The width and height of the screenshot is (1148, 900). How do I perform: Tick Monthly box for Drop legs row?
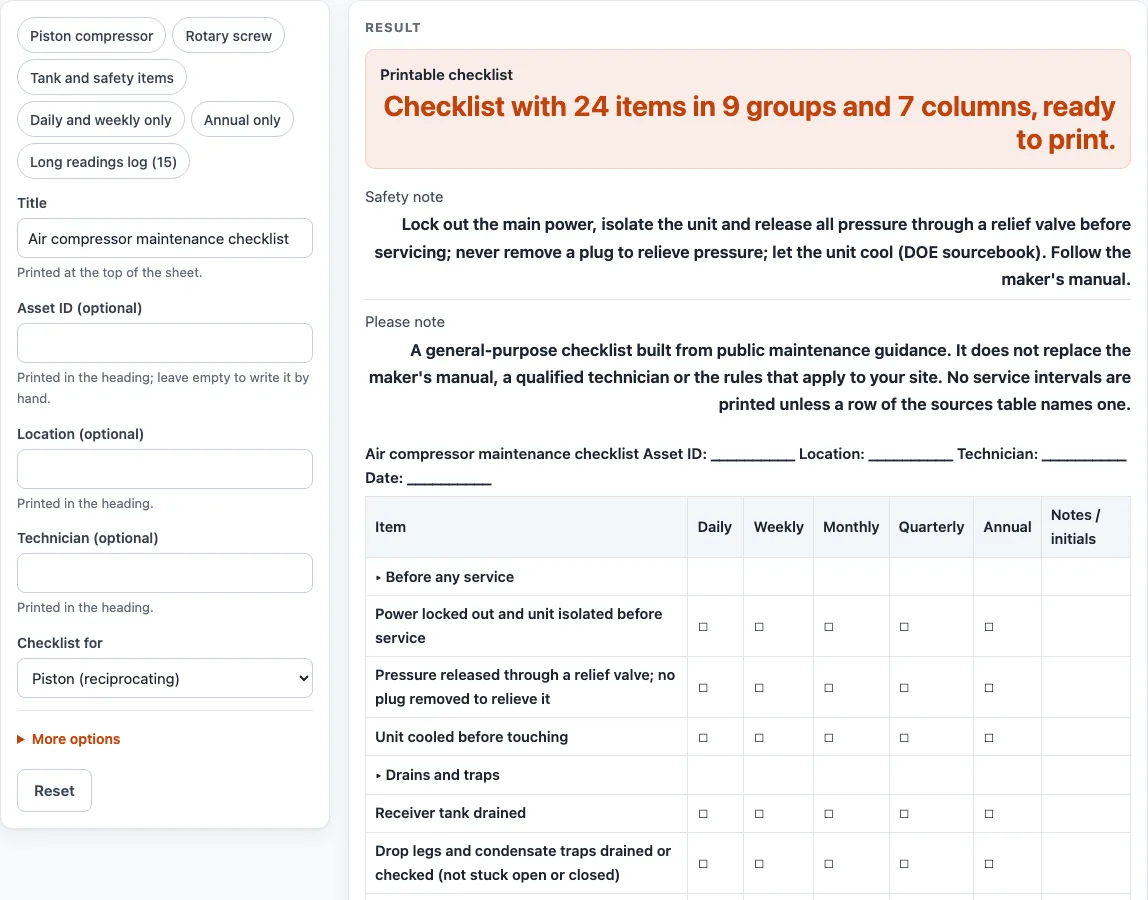(829, 863)
